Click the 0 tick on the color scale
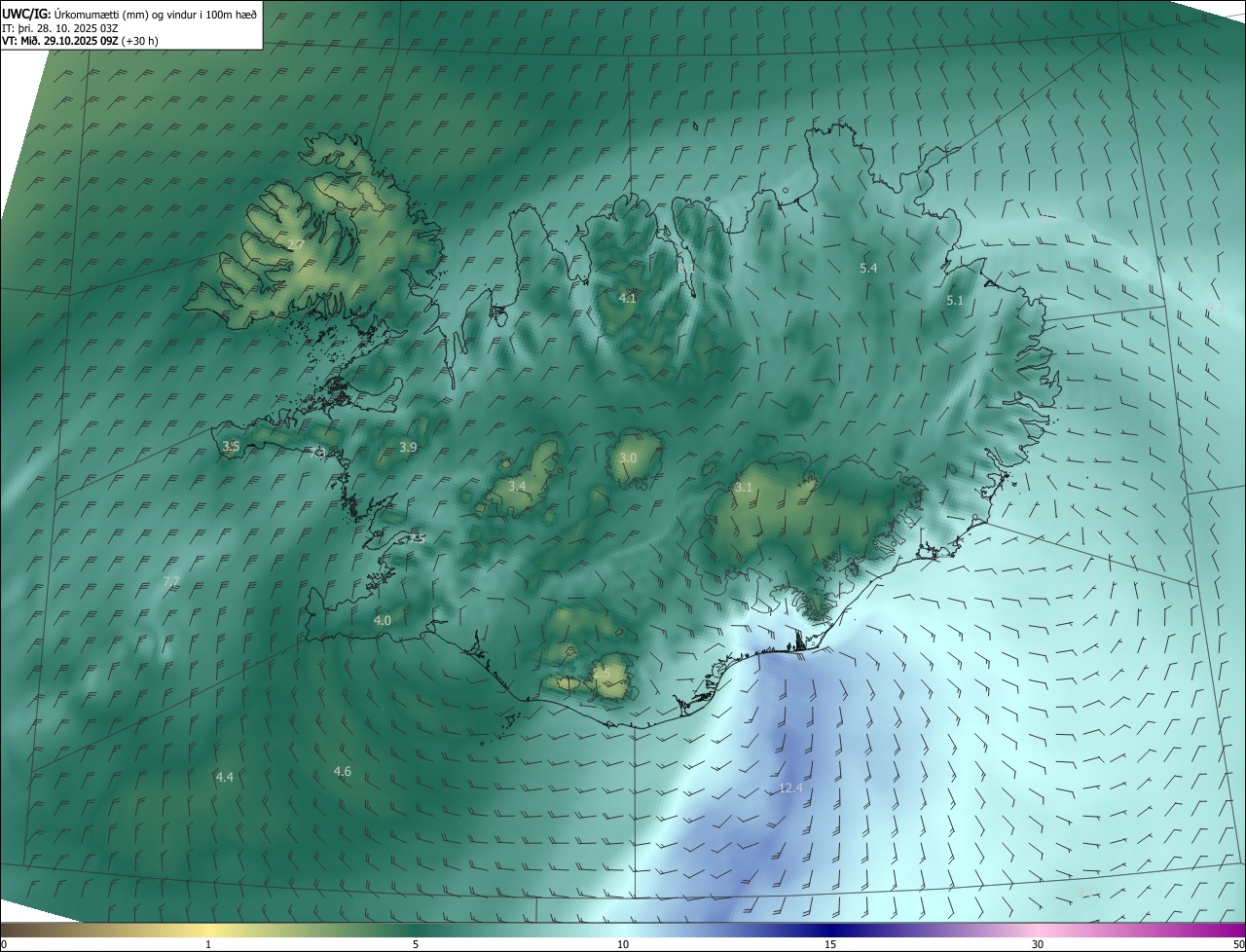The width and height of the screenshot is (1246, 952). coord(4,944)
